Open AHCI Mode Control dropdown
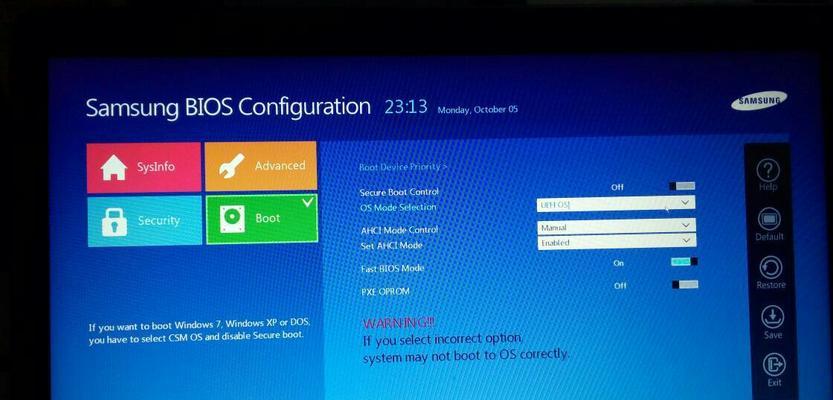Image resolution: width=833 pixels, height=400 pixels. pyautogui.click(x=616, y=227)
